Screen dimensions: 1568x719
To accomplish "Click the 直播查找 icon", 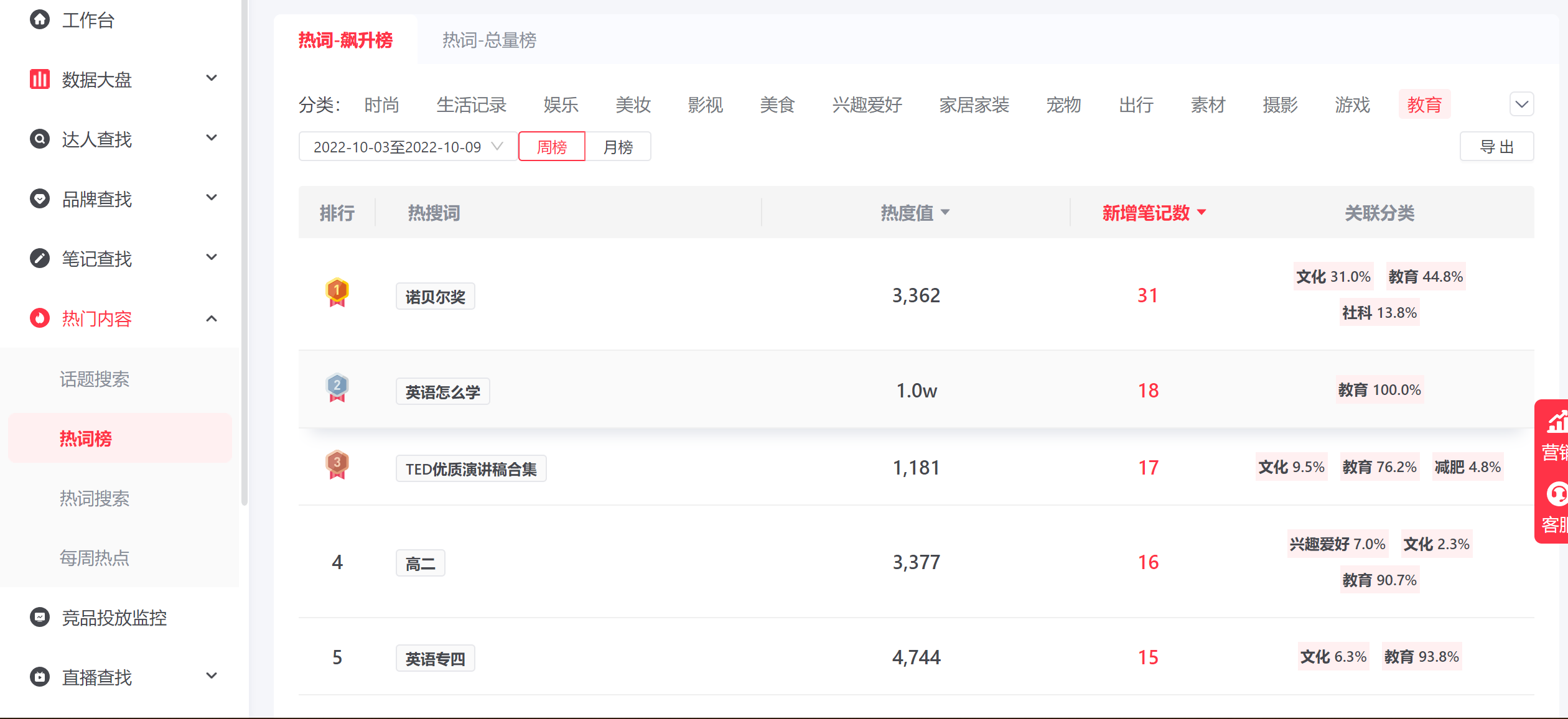I will click(40, 677).
